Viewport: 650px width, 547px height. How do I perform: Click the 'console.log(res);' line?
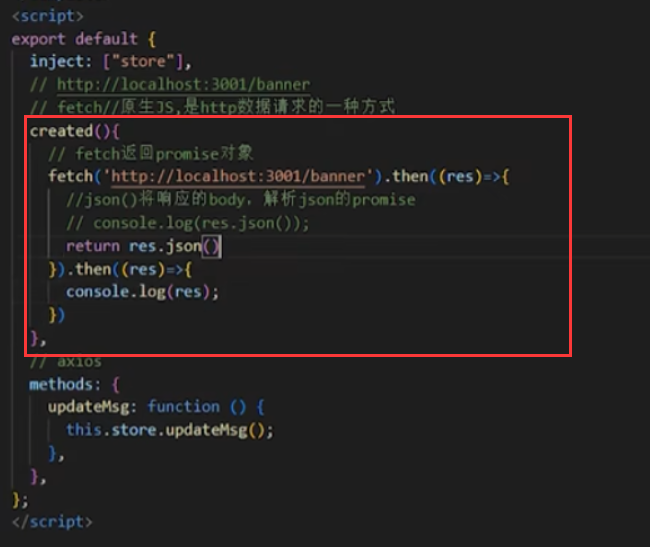142,293
